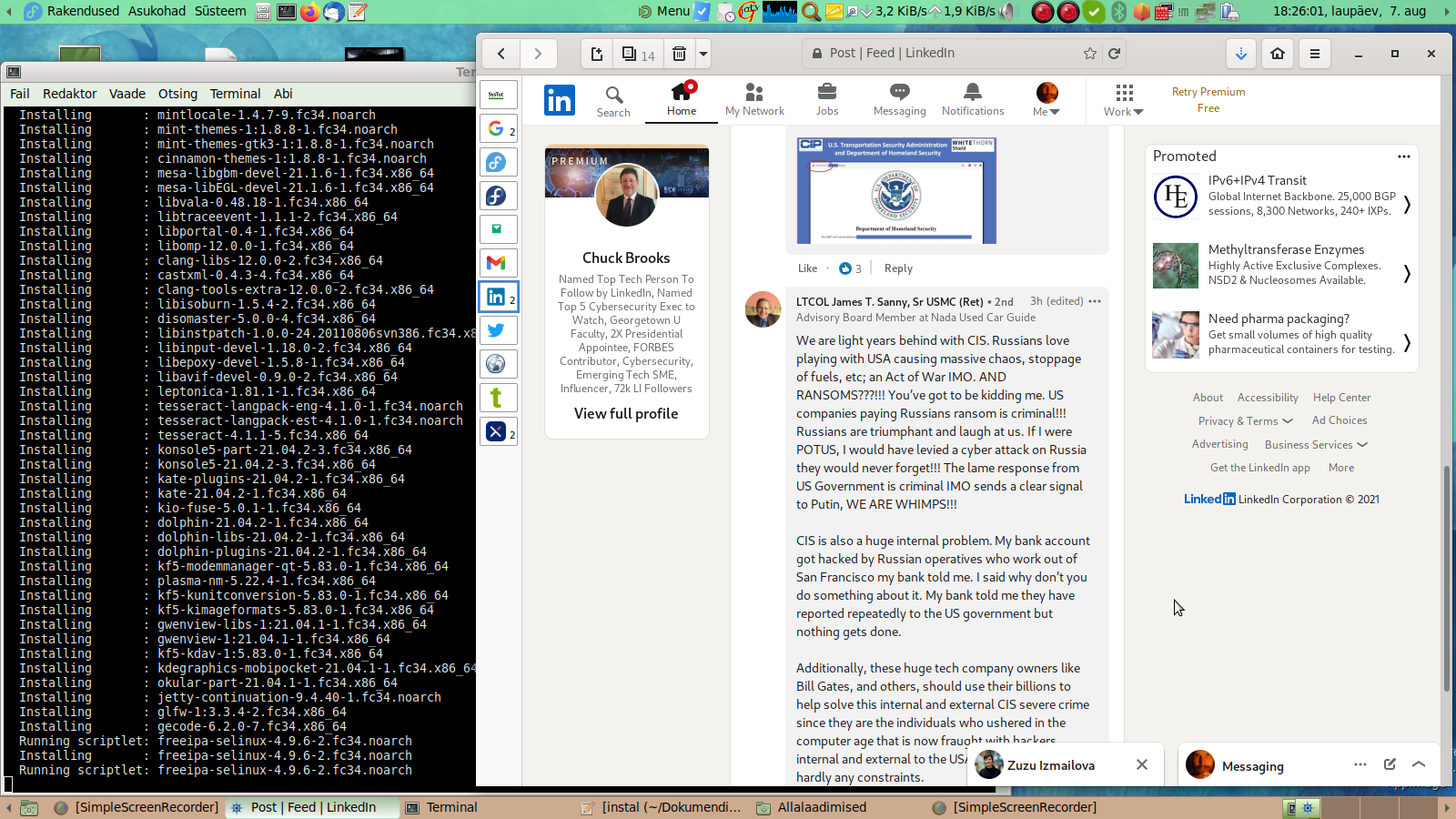
Task: Open the browser downloads panel
Action: (x=1241, y=54)
